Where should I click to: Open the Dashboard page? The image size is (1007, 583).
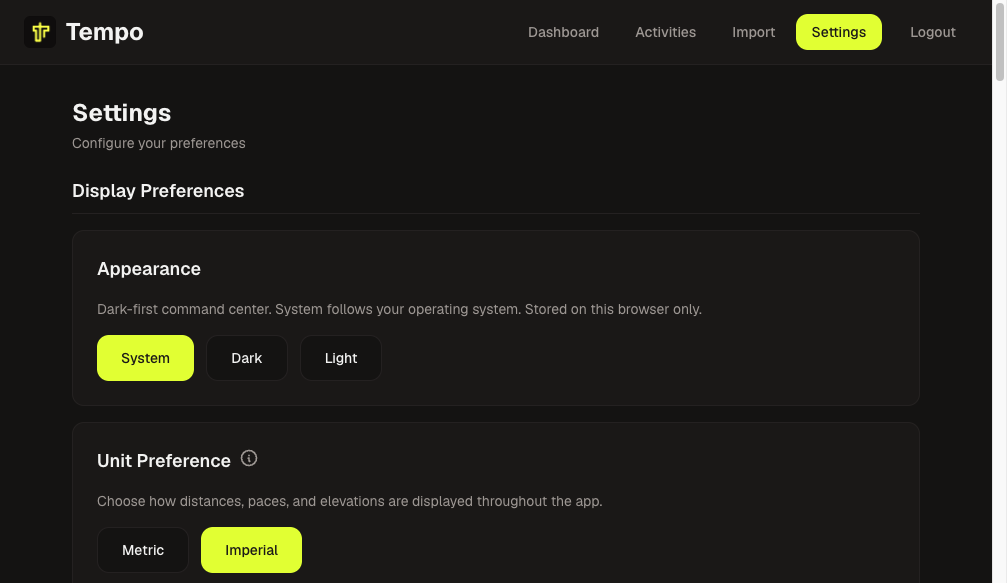tap(563, 32)
